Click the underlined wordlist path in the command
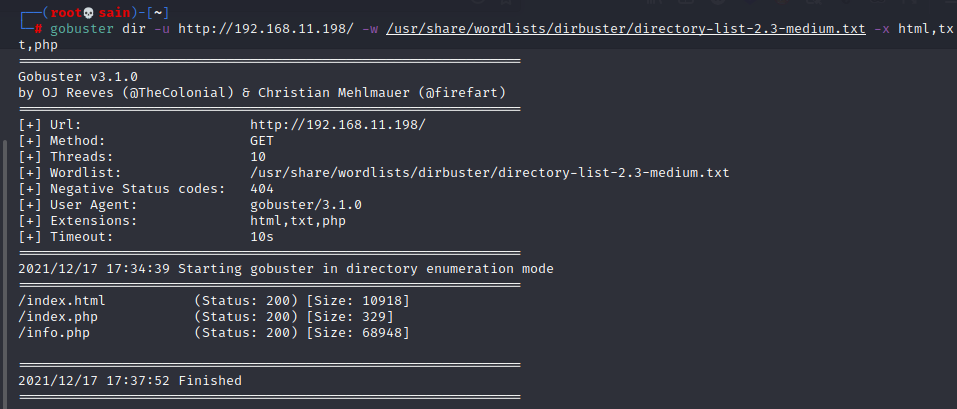Image resolution: width=957 pixels, height=409 pixels. point(626,29)
